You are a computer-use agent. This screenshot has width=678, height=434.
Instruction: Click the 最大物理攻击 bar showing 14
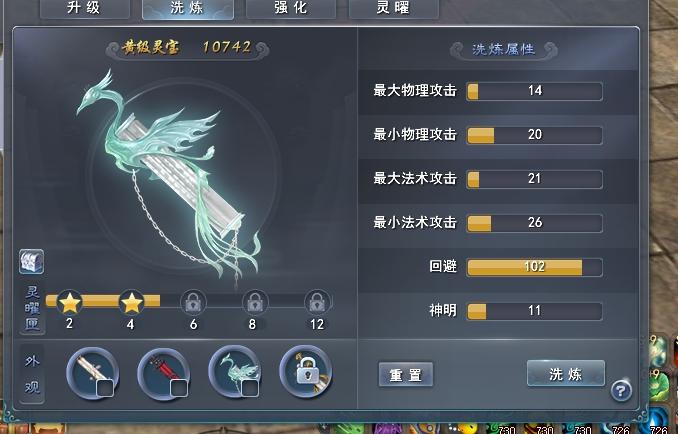tap(534, 91)
